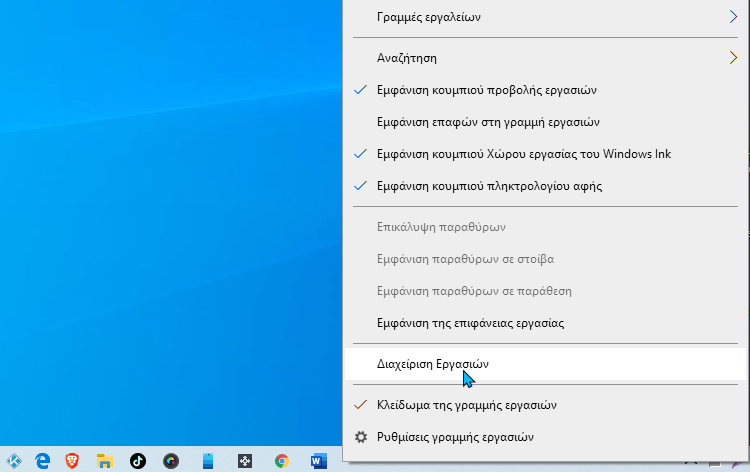Choose Εμφάνιση παραθύρων σε στοίβα
This screenshot has width=750, height=472.
pos(545,259)
